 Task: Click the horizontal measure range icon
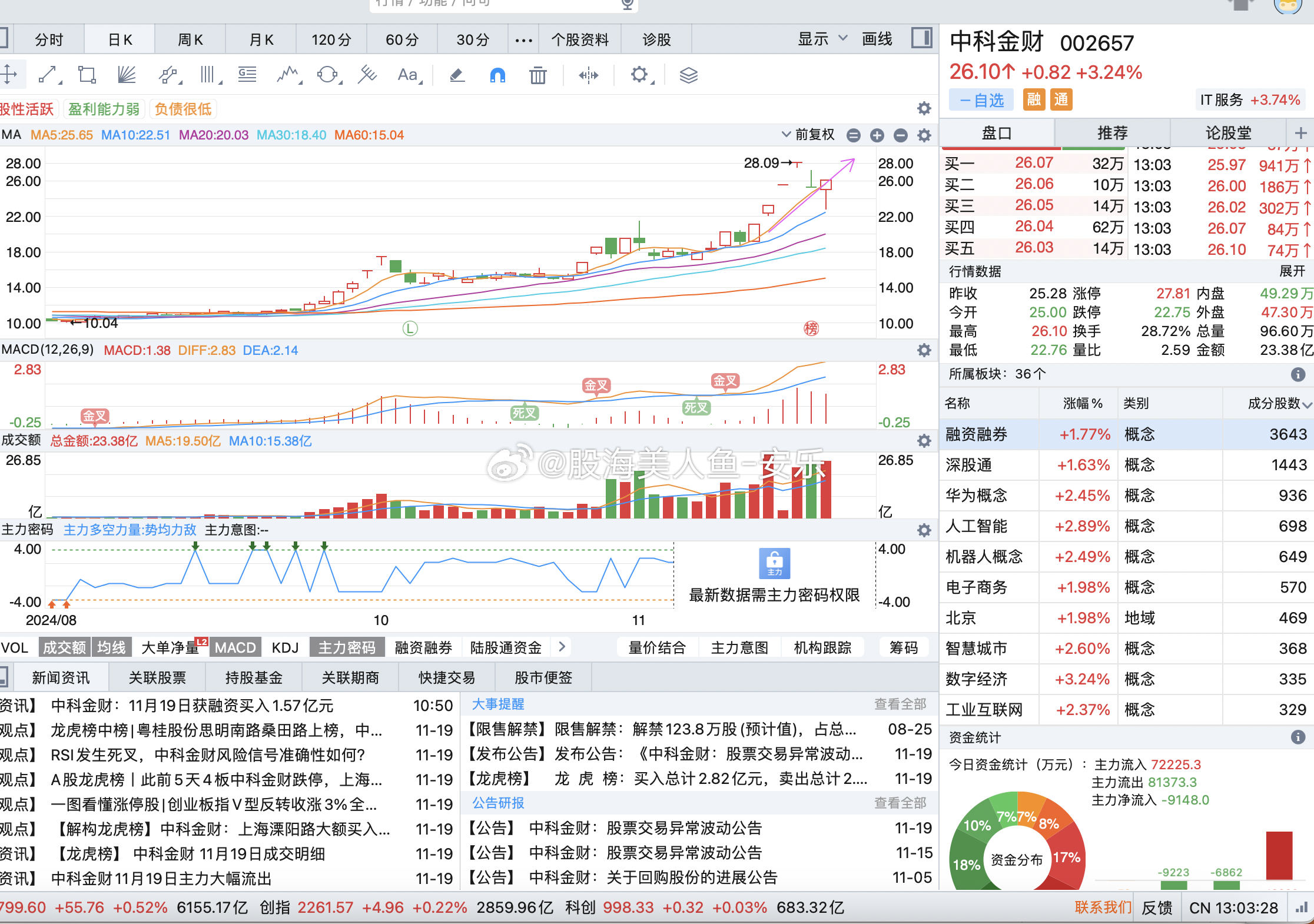pos(588,75)
